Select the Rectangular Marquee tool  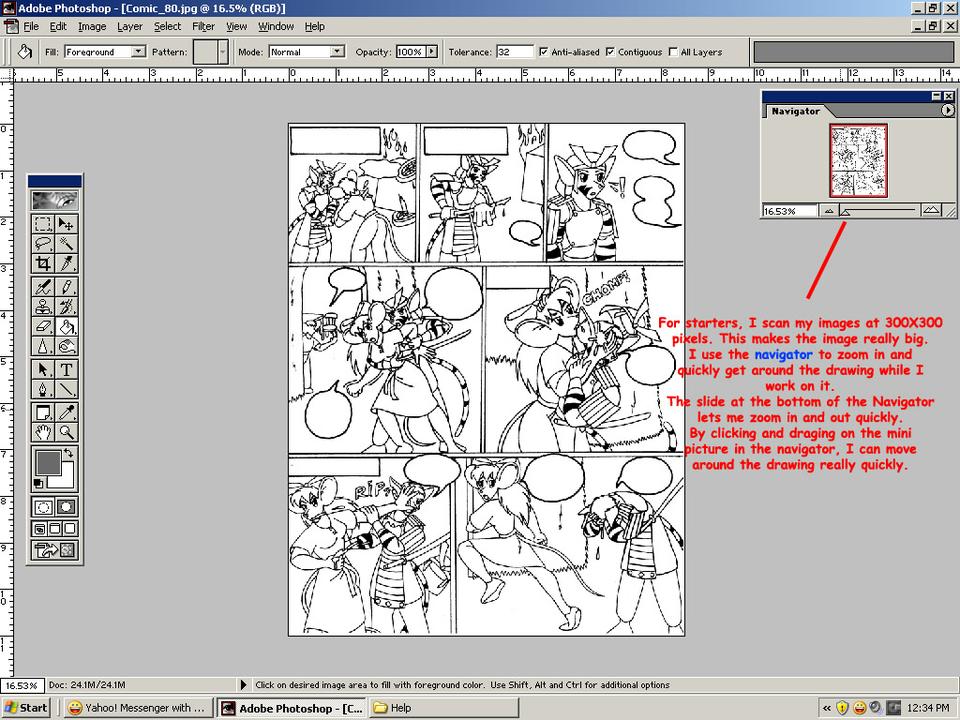click(43, 224)
